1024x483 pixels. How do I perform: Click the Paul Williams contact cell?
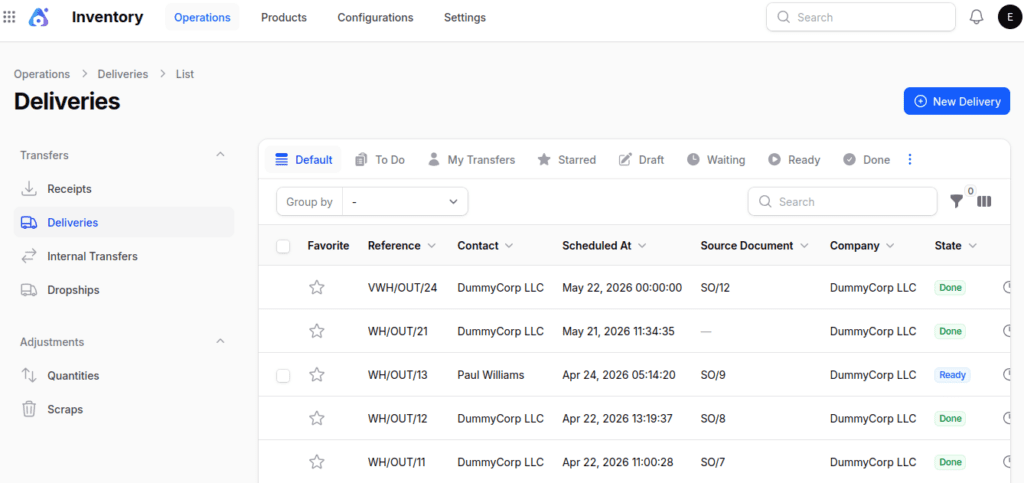tap(490, 375)
